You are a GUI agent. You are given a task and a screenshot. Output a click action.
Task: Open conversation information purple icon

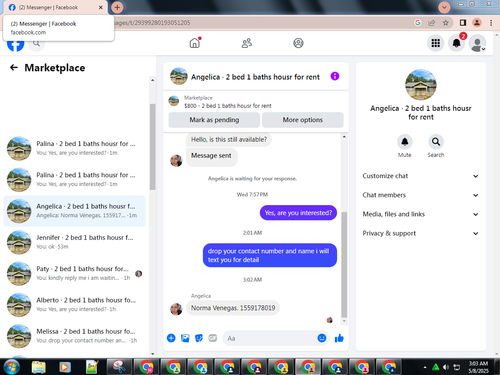click(x=335, y=76)
